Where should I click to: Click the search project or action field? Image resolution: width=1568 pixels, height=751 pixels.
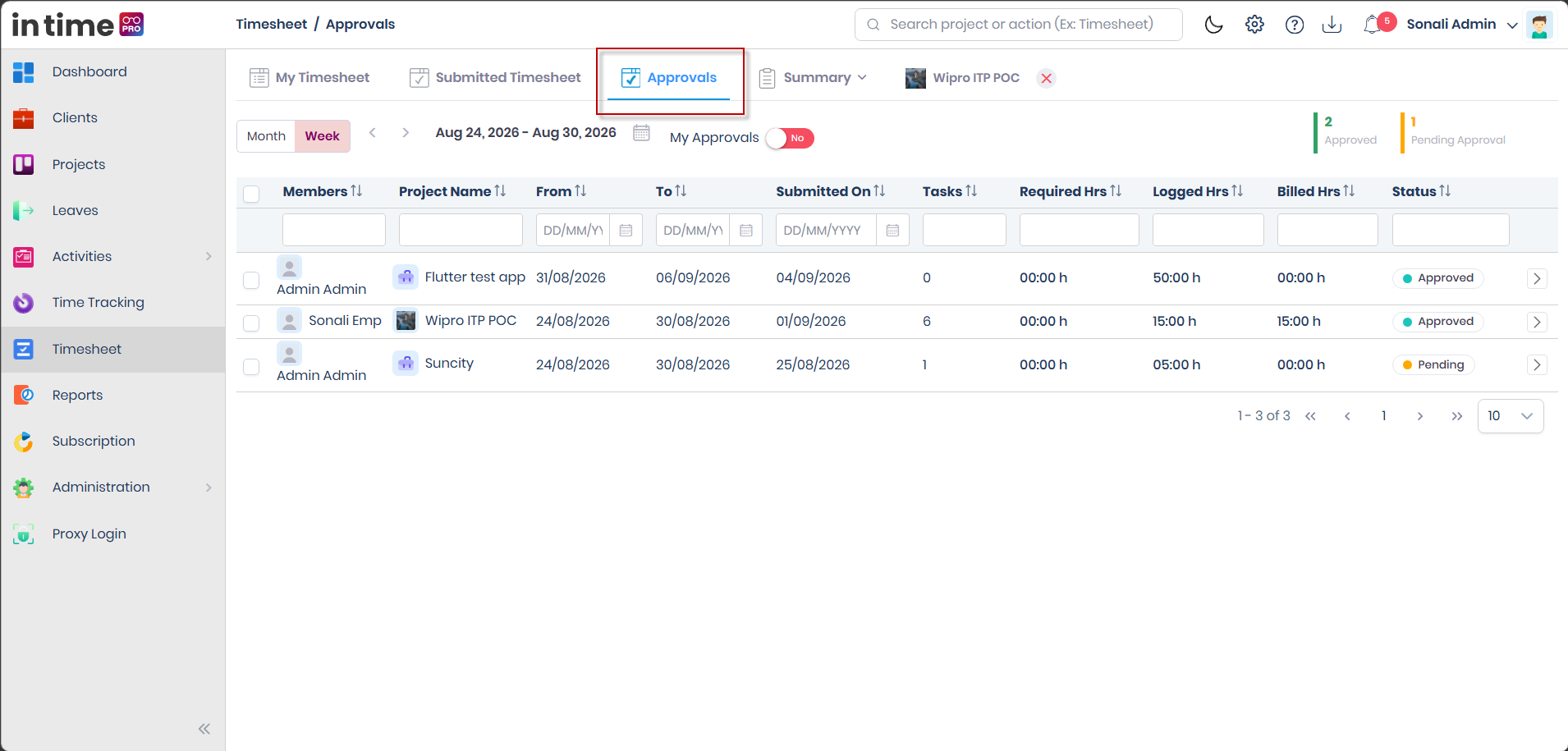coord(1019,25)
